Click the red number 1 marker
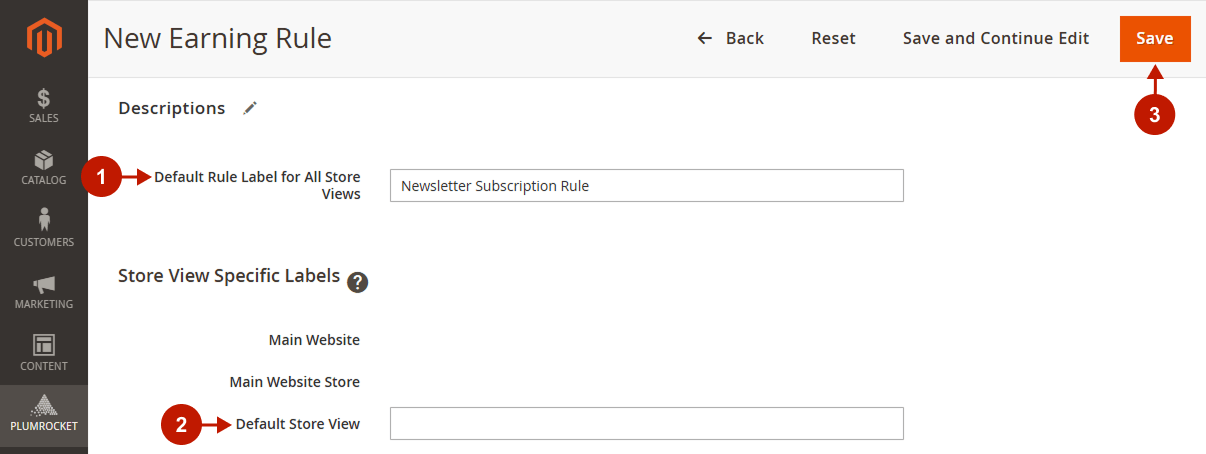This screenshot has width=1206, height=454. tap(99, 178)
